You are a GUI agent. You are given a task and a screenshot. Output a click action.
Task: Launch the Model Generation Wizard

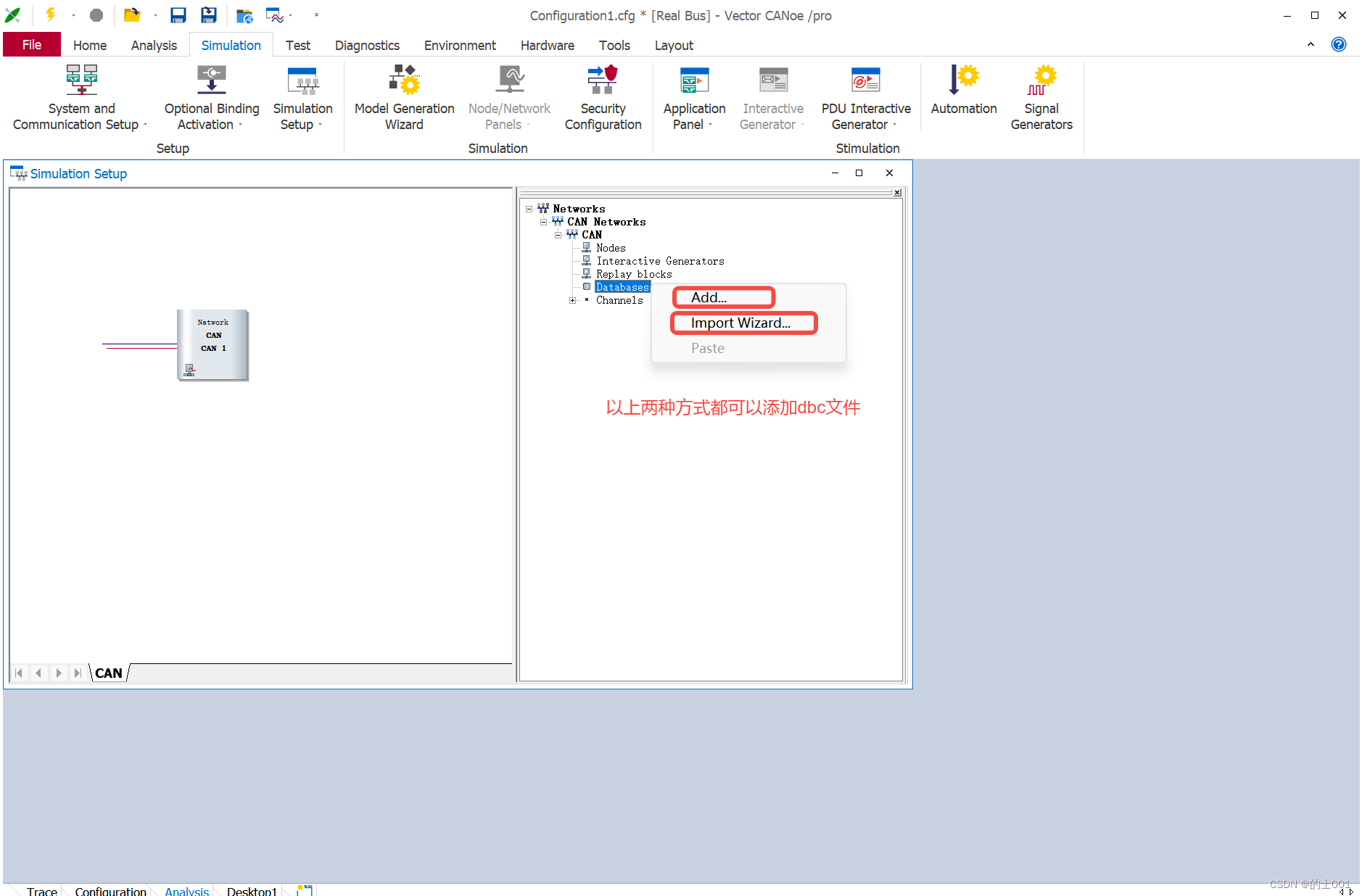pyautogui.click(x=404, y=98)
